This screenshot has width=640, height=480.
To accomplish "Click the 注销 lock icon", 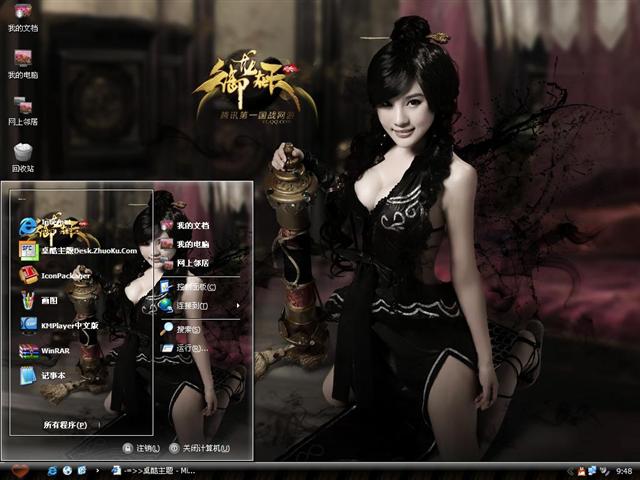I will point(128,448).
